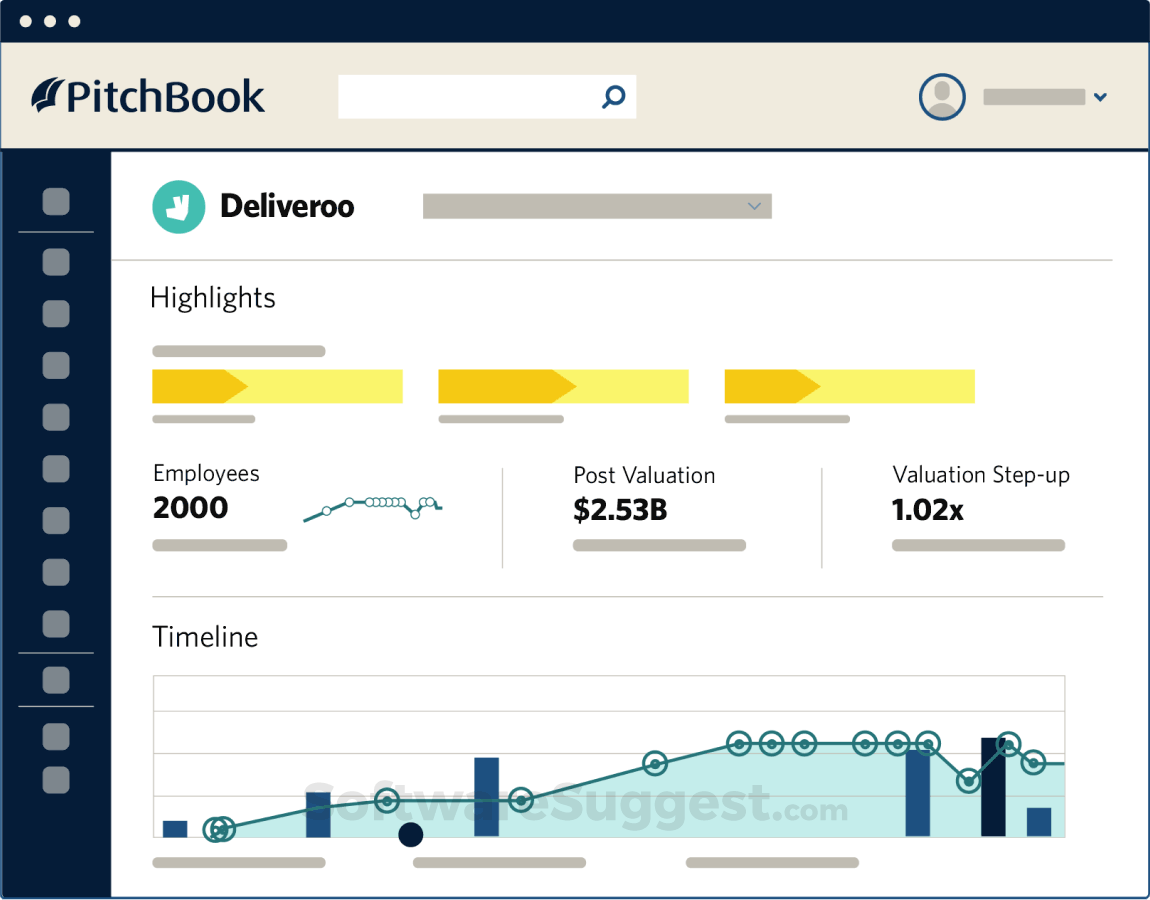
Task: Click the progress bar under the Employees stat
Action: tap(219, 545)
